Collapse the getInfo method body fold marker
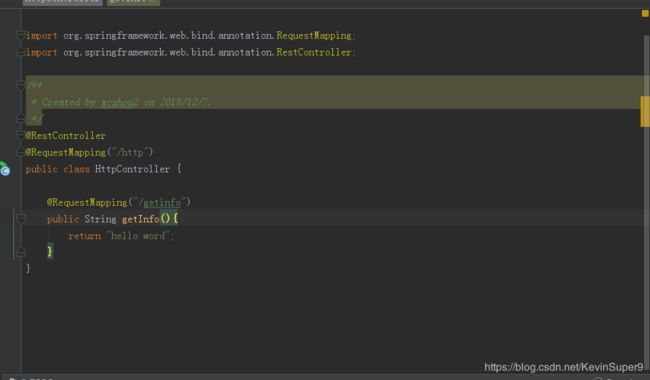Viewport: 650px width, 380px height. tap(20, 218)
